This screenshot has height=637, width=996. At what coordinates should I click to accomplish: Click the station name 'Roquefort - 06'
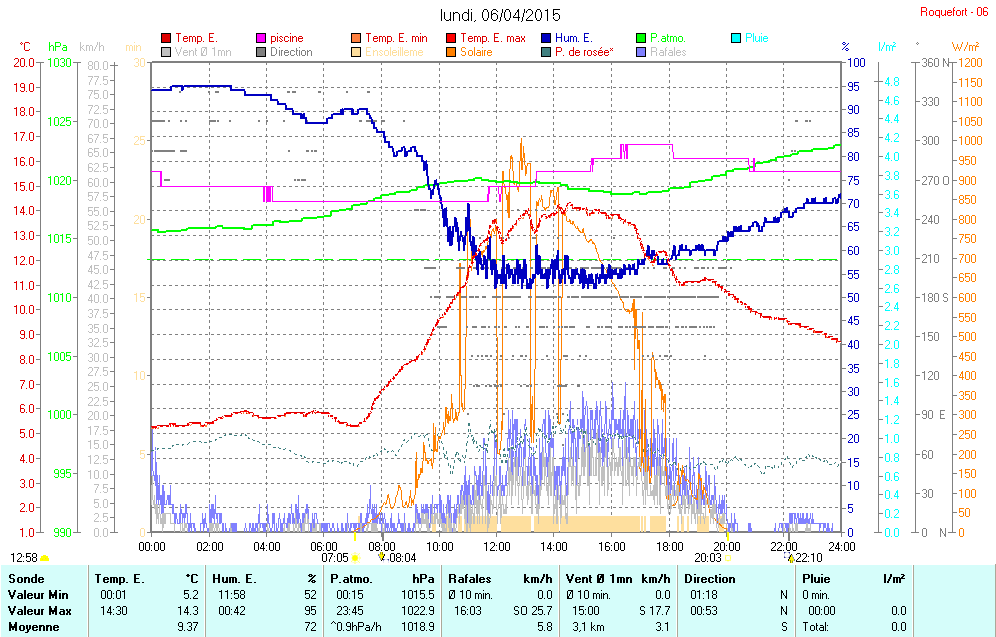coord(954,12)
